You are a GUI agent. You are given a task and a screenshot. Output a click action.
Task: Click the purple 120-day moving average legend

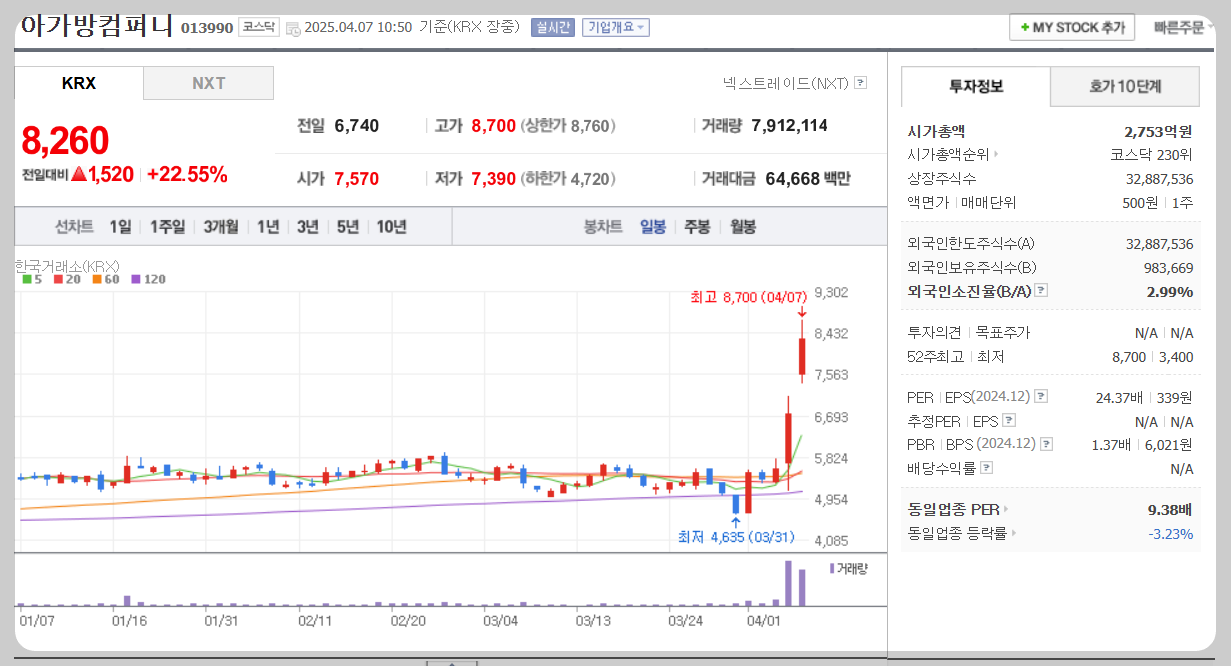148,279
